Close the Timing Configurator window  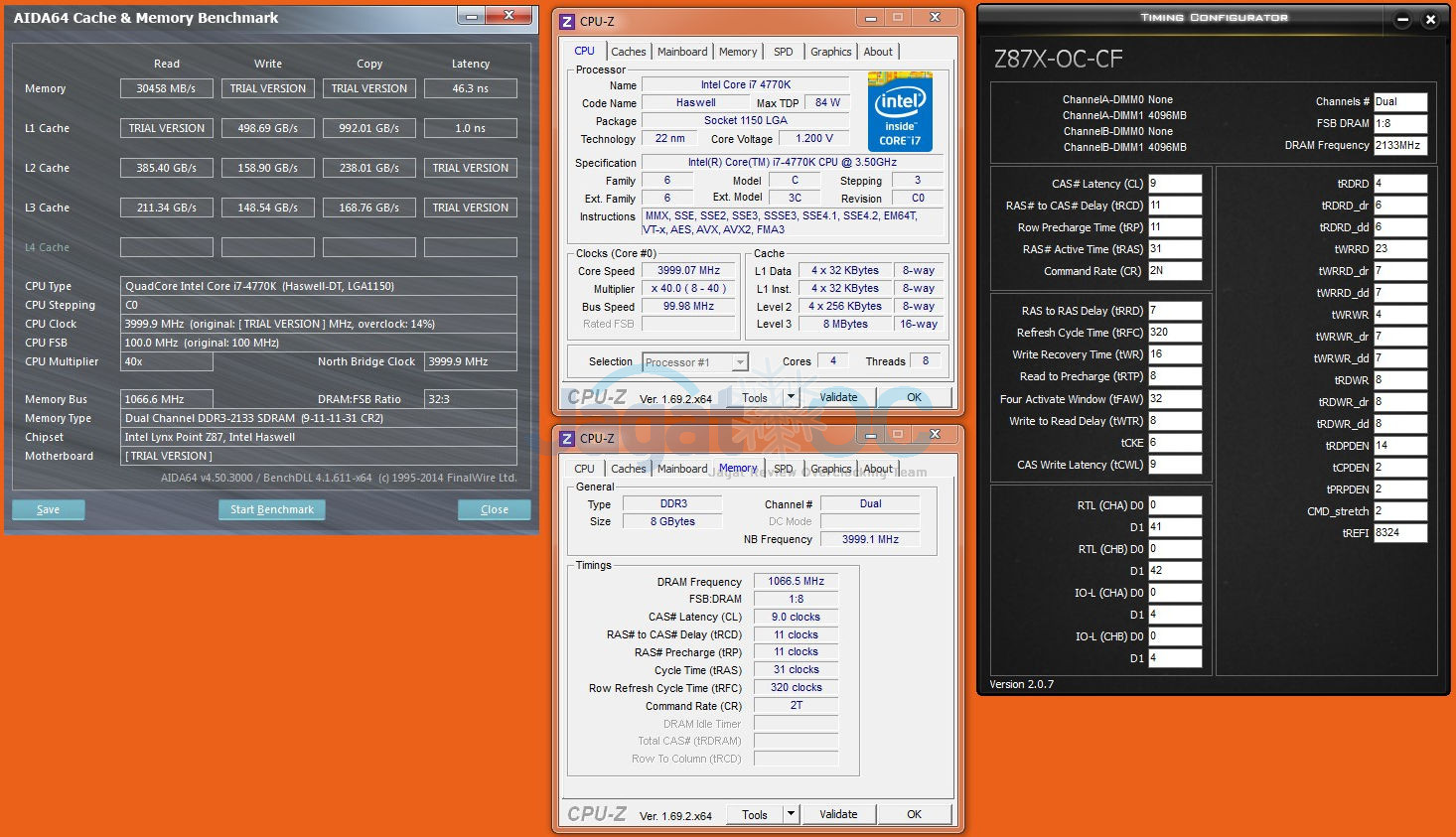(x=1430, y=19)
